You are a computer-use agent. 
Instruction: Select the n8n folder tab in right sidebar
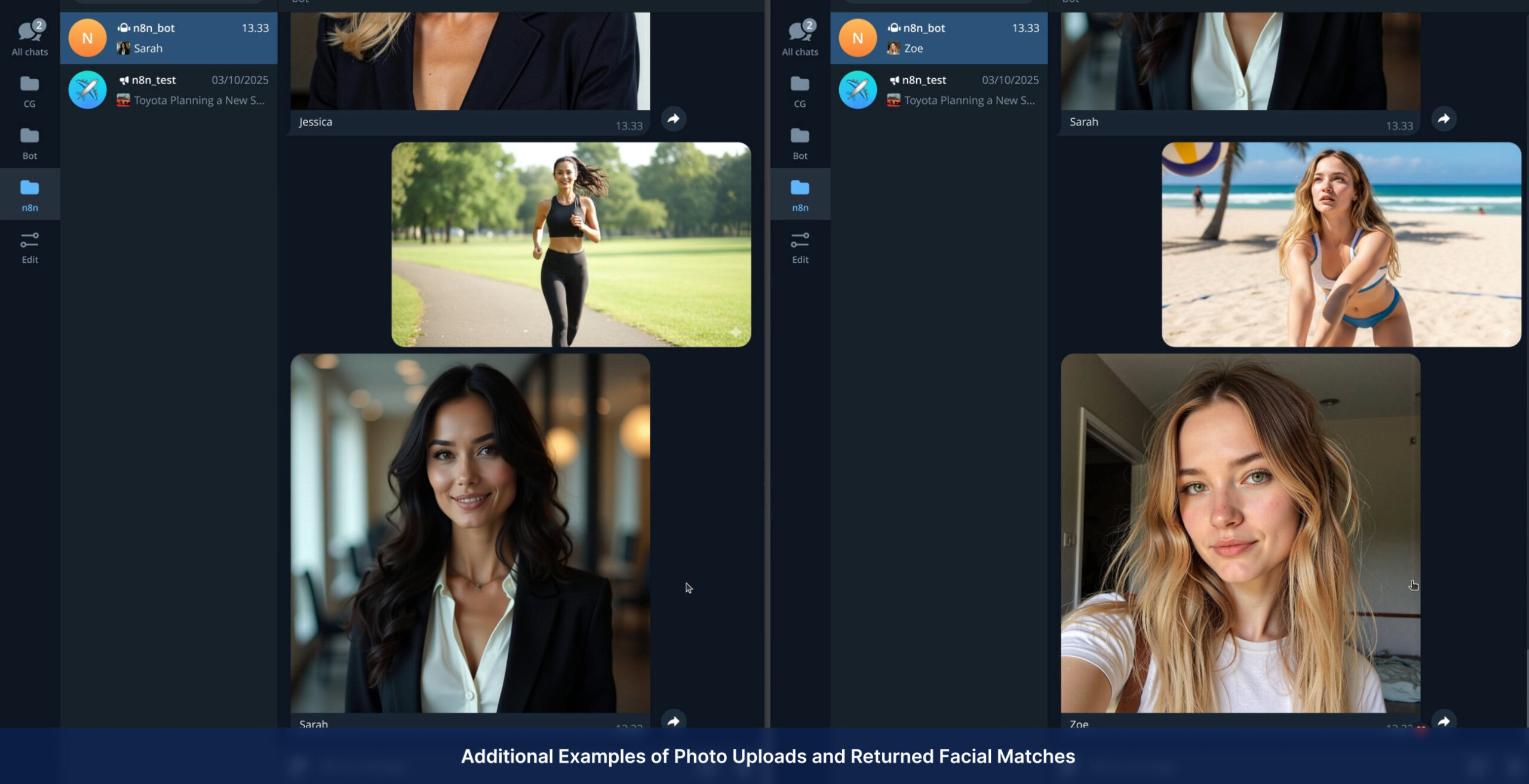coord(800,195)
